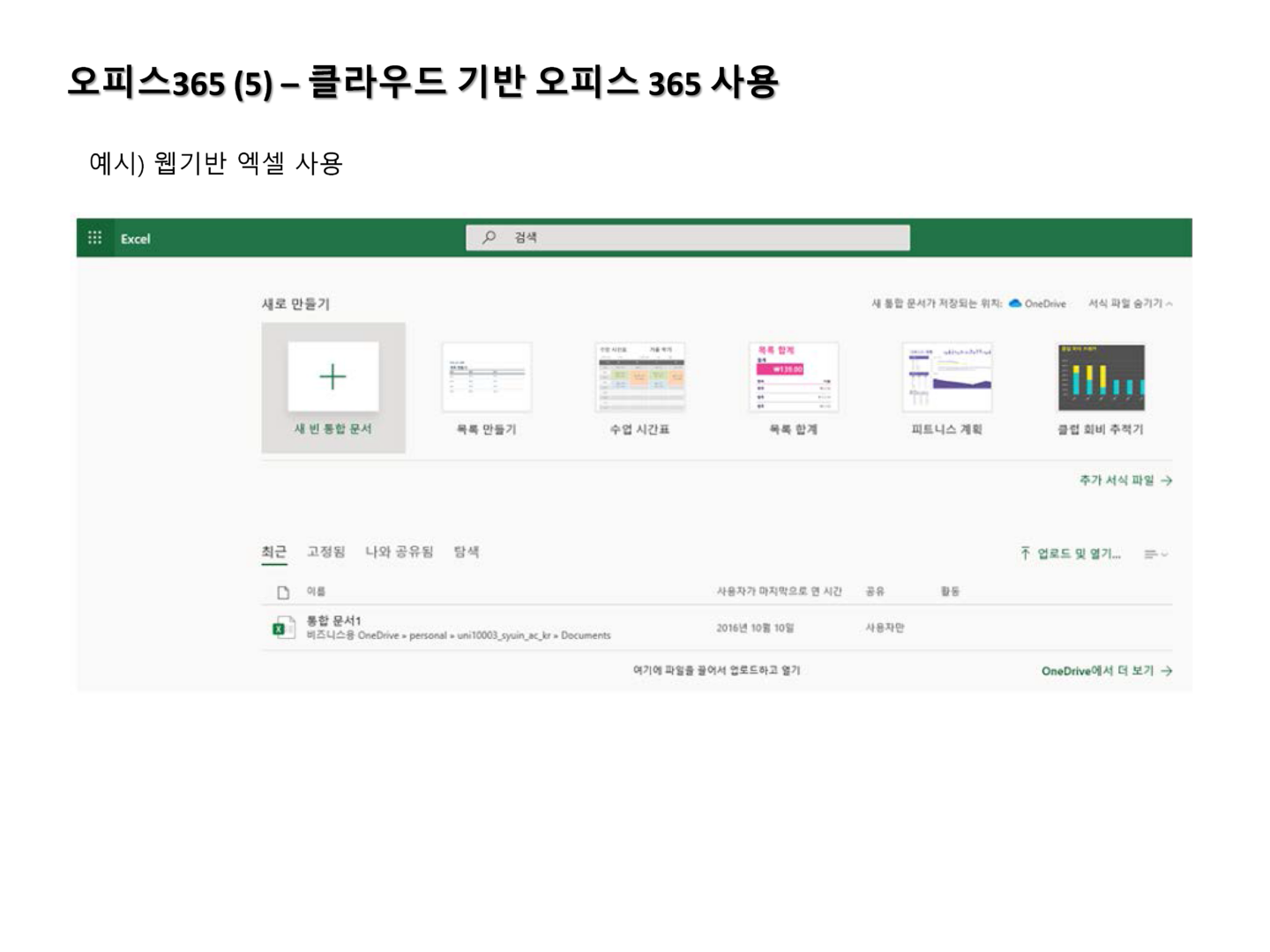Click the upload arrow icon
The width and height of the screenshot is (1270, 952).
click(1025, 554)
